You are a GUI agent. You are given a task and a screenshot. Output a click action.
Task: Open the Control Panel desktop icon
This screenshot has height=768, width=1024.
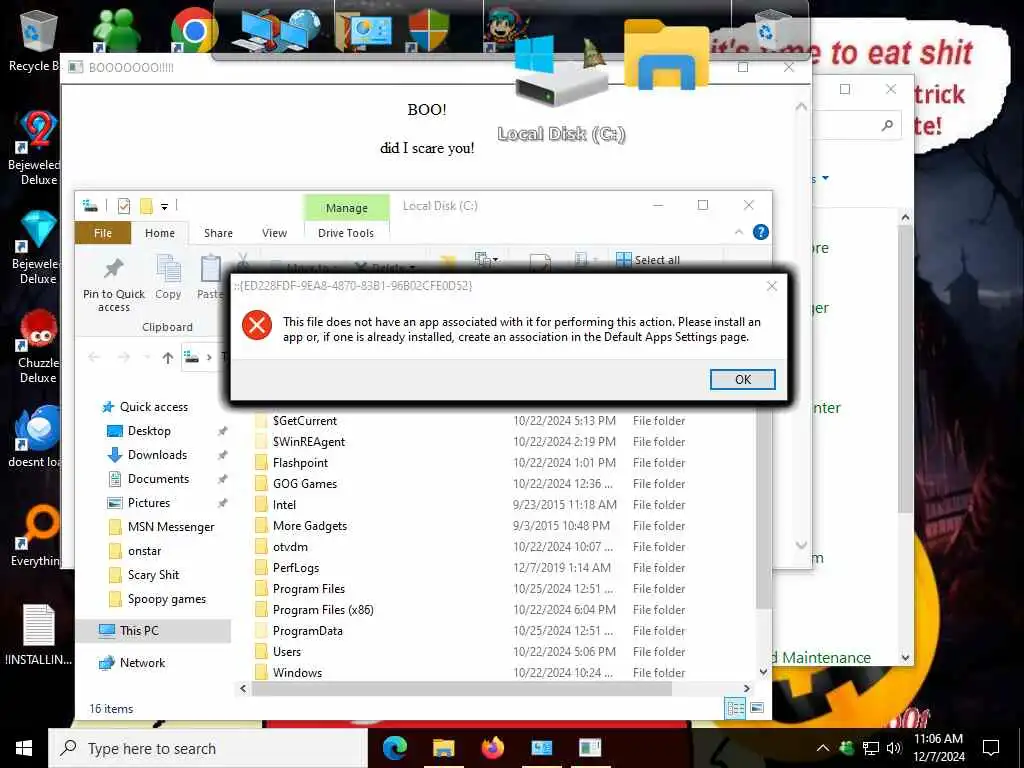pos(363,29)
